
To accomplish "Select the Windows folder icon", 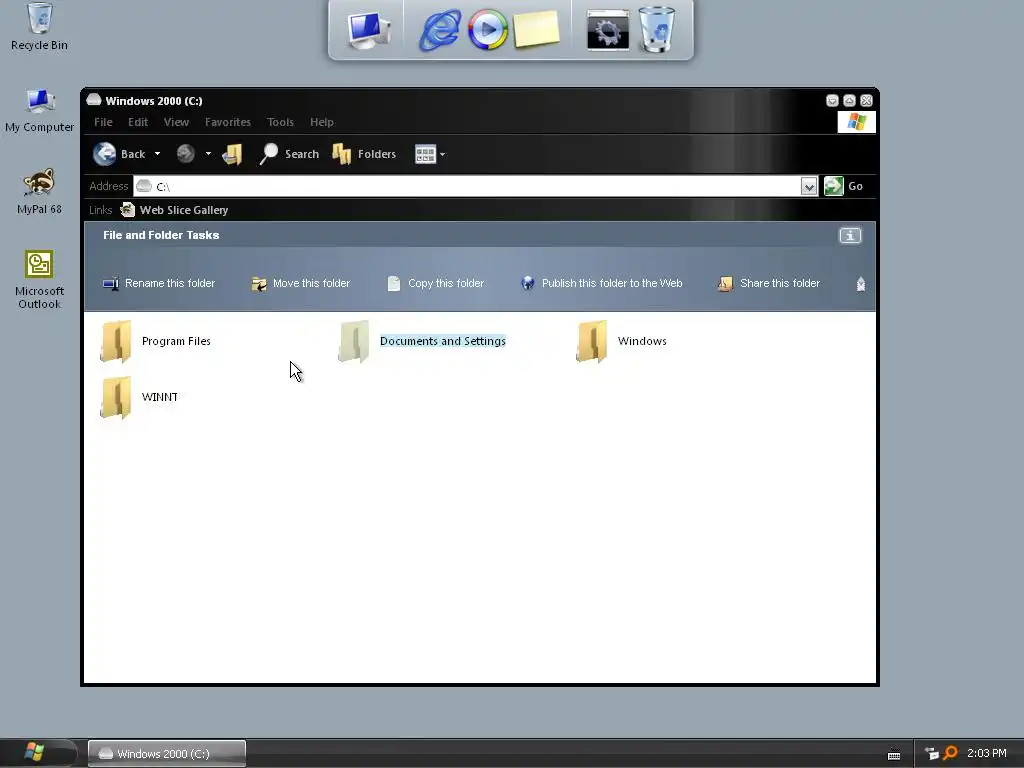I will [592, 341].
